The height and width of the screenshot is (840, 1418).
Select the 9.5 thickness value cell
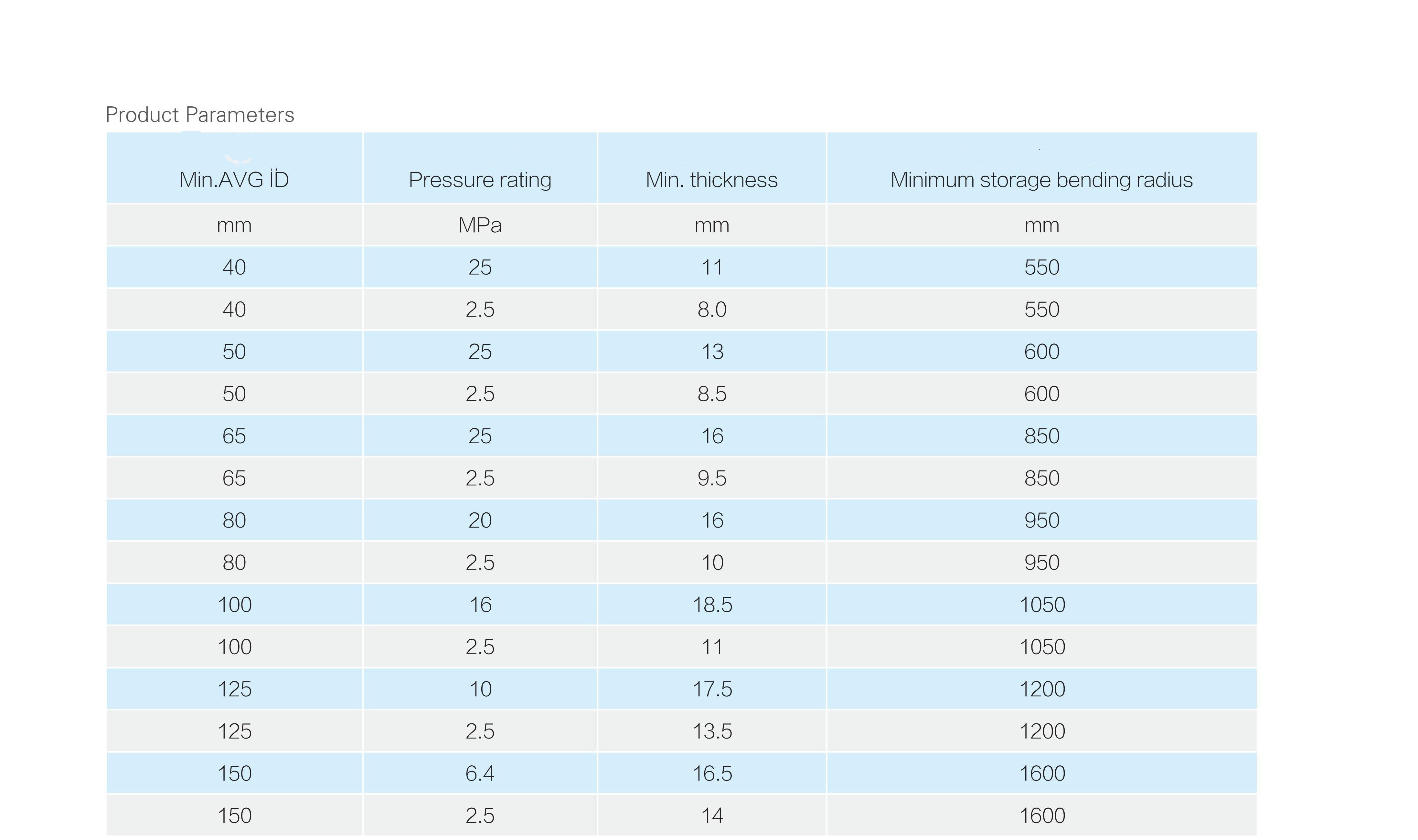[x=712, y=478]
